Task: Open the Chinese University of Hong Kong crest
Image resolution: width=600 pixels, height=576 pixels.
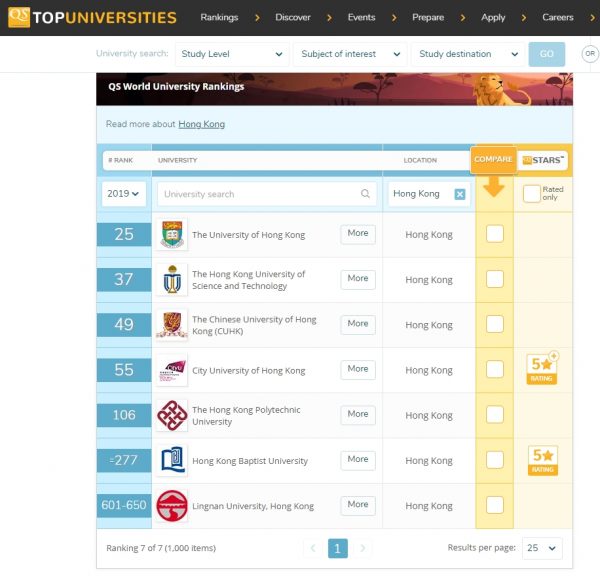Action: 172,325
